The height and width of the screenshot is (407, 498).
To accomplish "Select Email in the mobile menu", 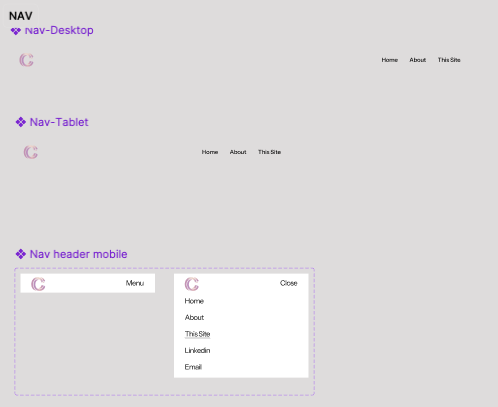I will pos(193,367).
